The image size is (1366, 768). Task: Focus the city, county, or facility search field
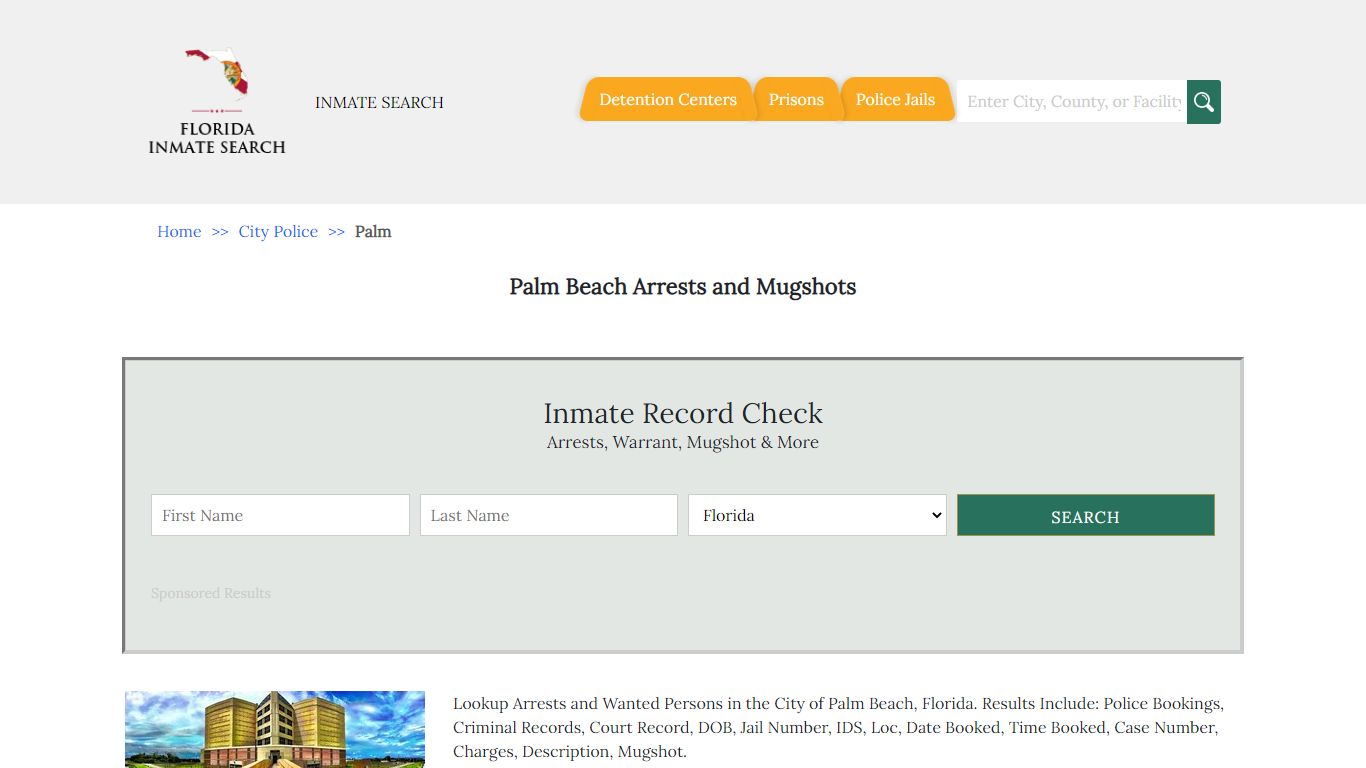point(1072,101)
